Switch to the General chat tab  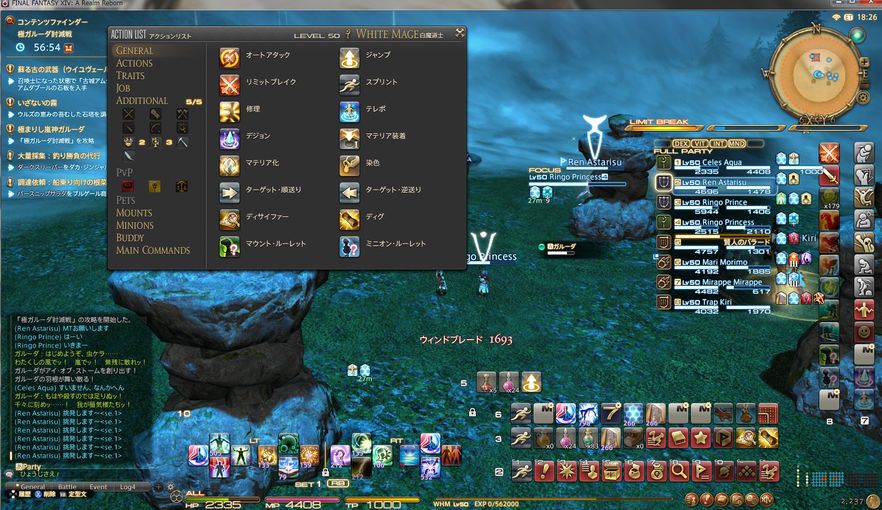tap(33, 487)
